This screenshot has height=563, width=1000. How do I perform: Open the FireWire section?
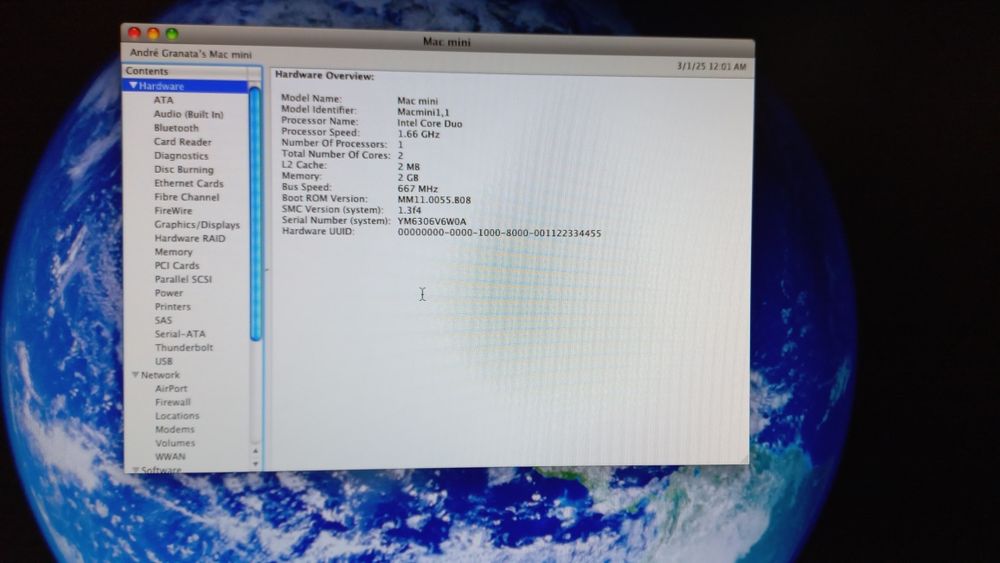[x=173, y=210]
